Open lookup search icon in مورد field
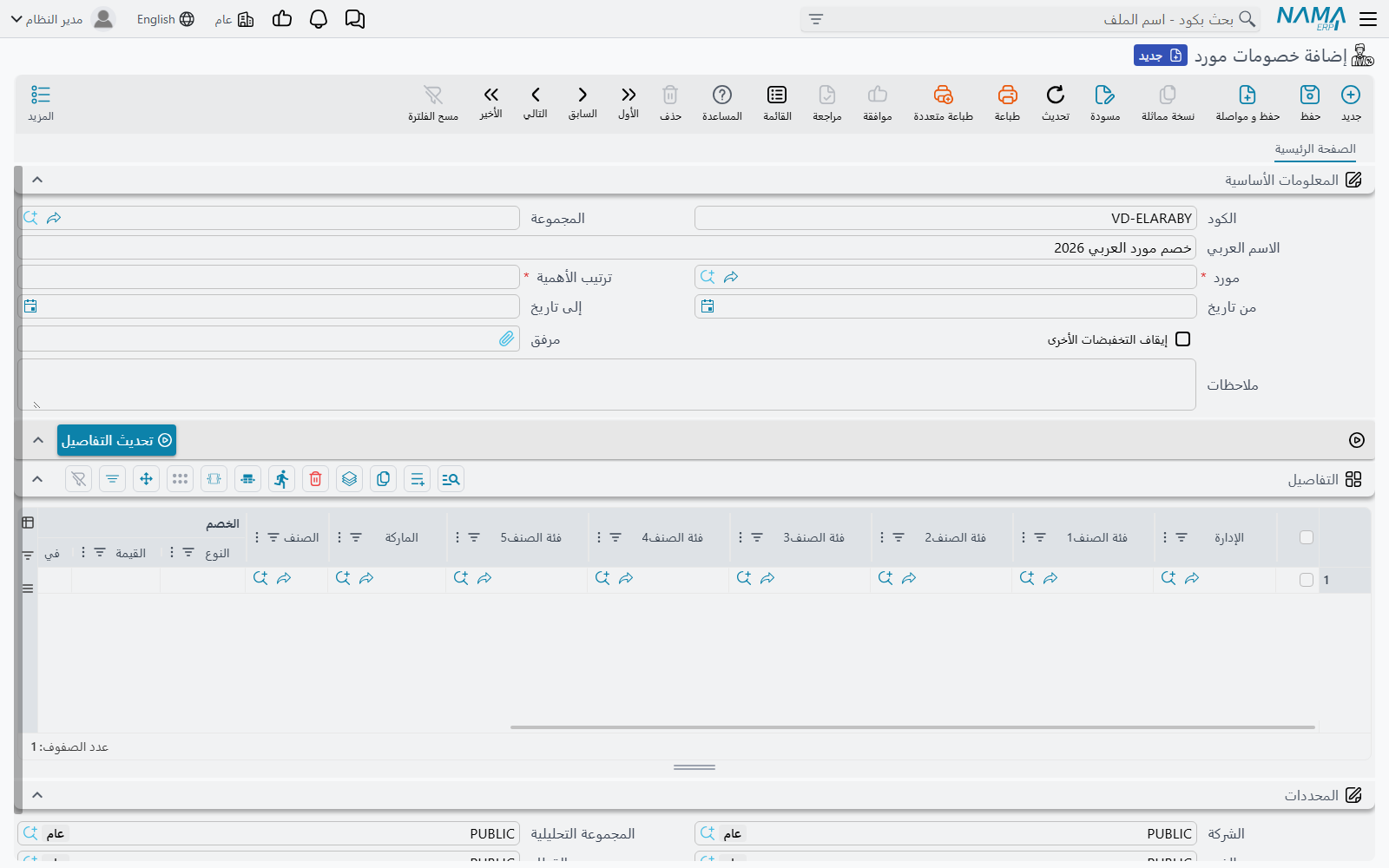Image resolution: width=1389 pixels, height=868 pixels. point(708,277)
